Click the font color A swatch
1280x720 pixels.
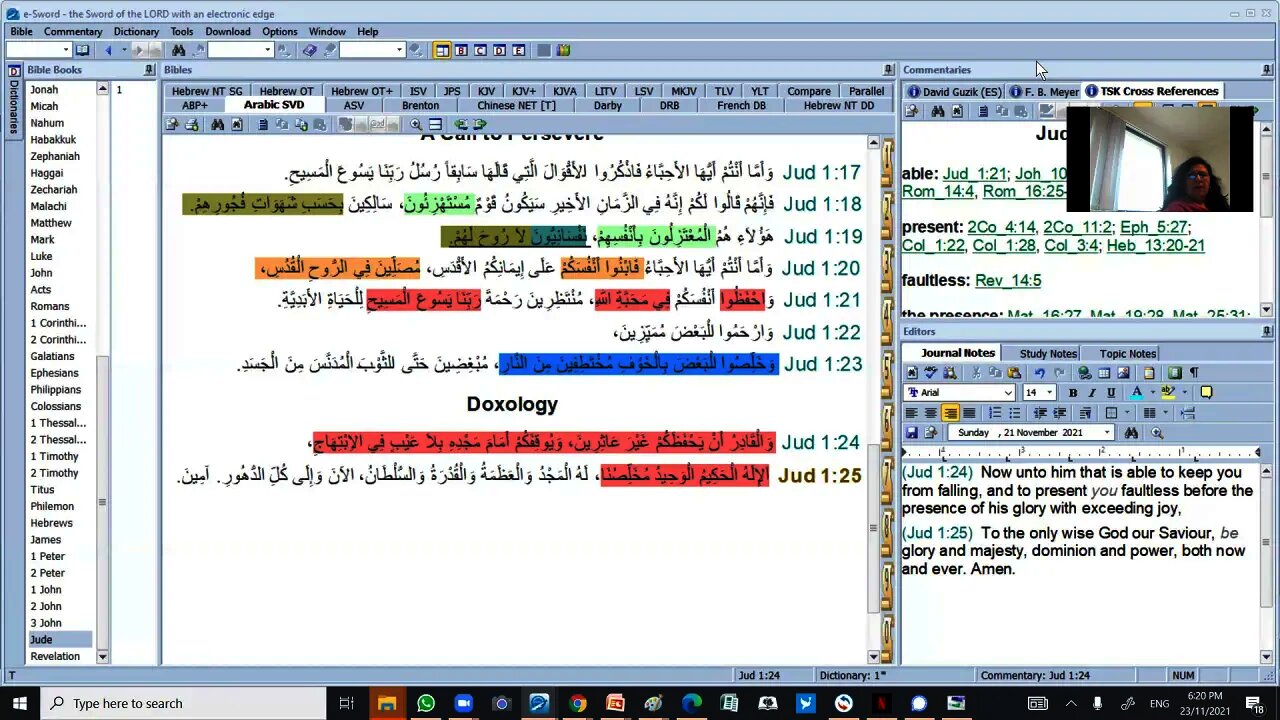coord(1136,393)
